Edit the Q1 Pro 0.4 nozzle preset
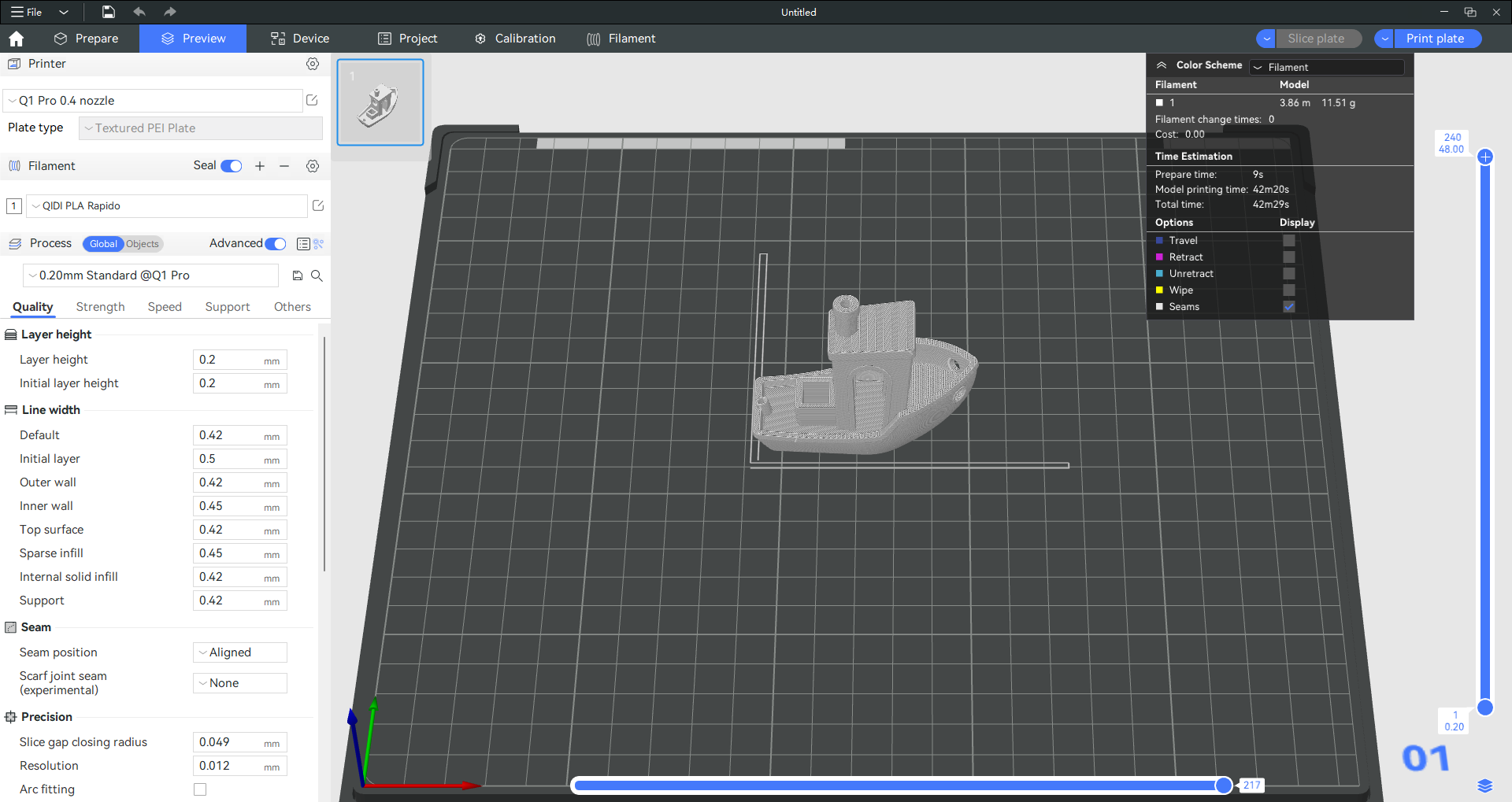The width and height of the screenshot is (1512, 802). click(312, 100)
